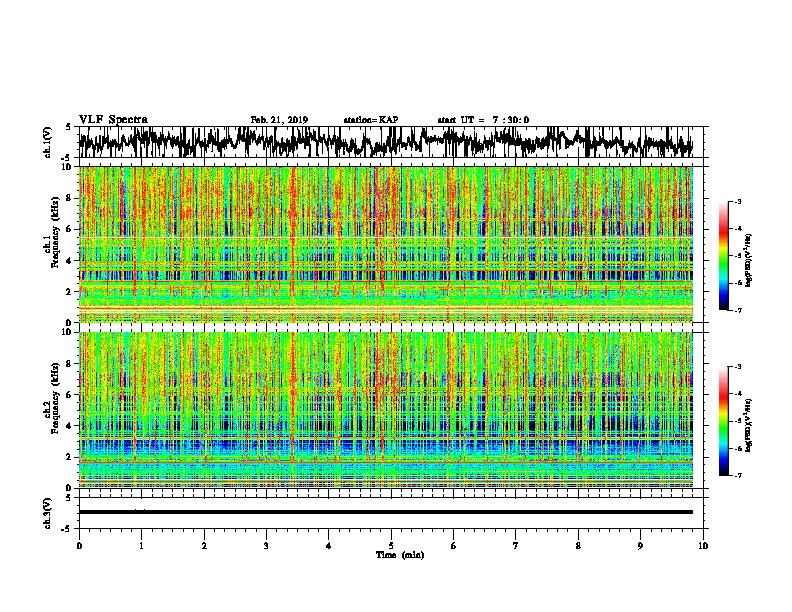
Task: Click the "ch.1(V)" waveform axis label
Action: pyautogui.click(x=48, y=142)
